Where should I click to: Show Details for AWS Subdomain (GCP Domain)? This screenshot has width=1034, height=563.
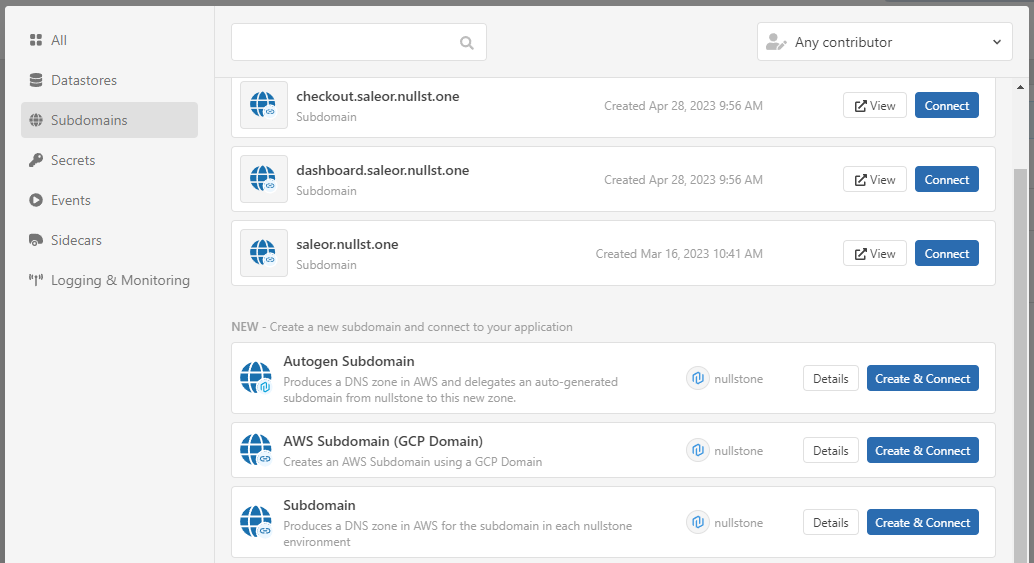[830, 450]
